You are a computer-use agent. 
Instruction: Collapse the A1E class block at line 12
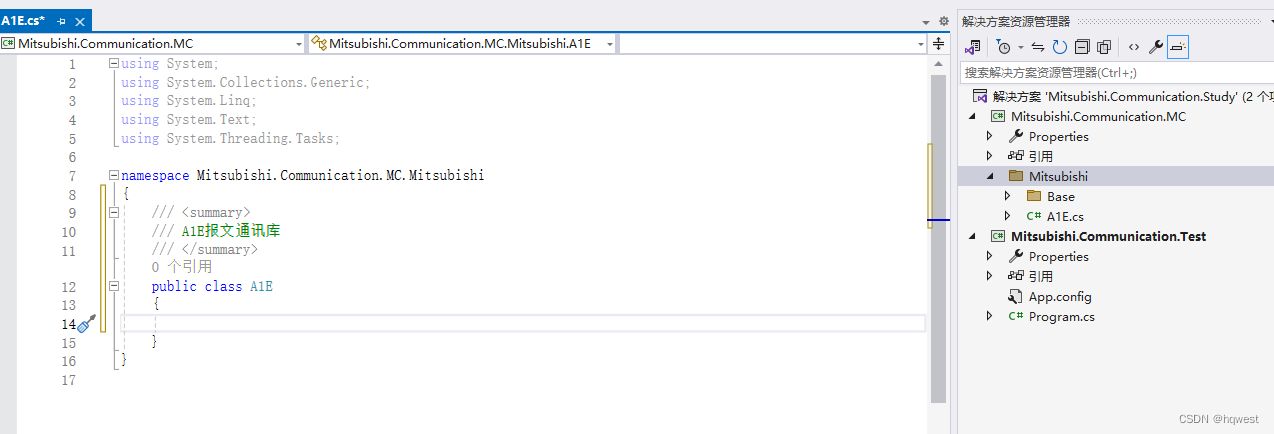(x=112, y=287)
